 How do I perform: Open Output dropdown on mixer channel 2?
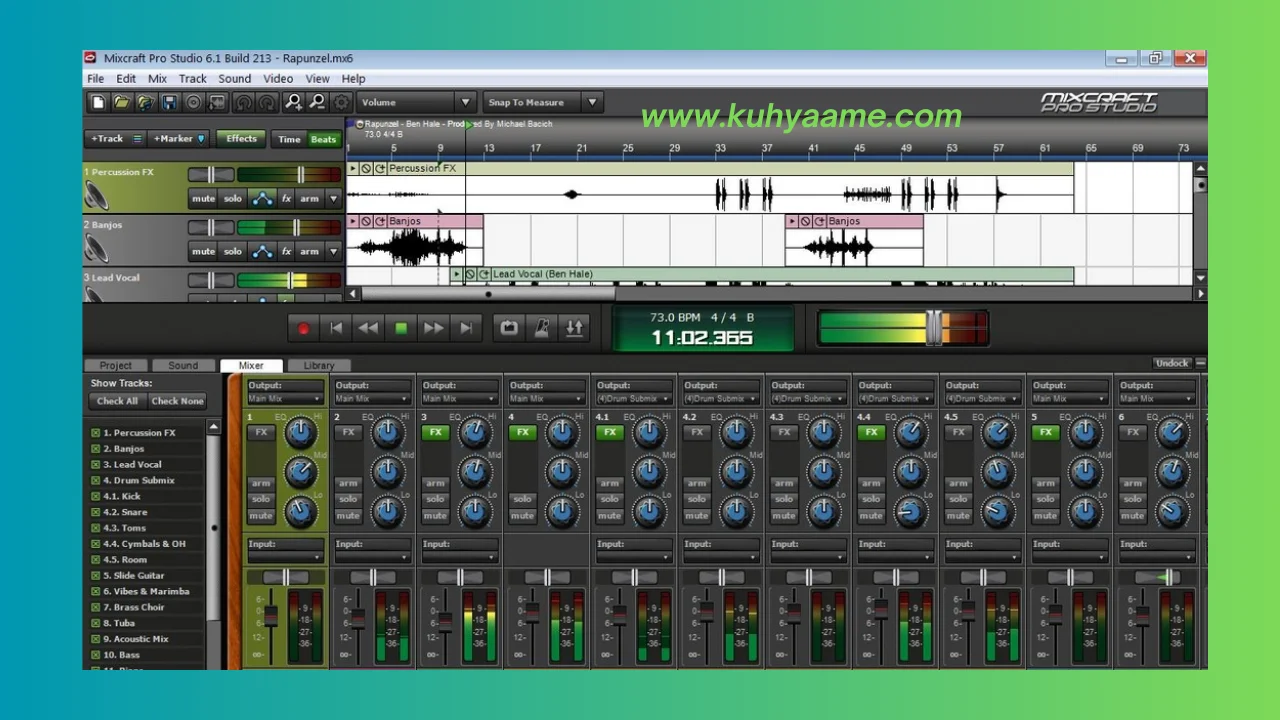tap(373, 399)
